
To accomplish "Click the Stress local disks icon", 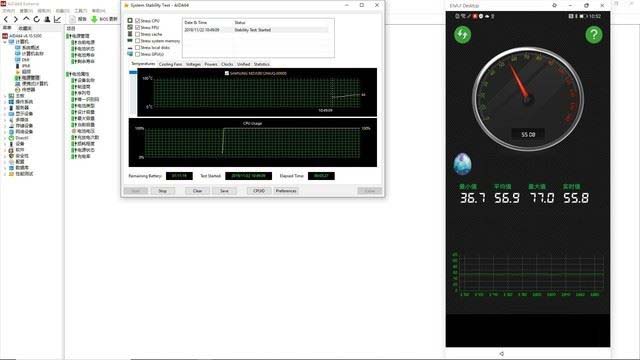I will point(130,47).
